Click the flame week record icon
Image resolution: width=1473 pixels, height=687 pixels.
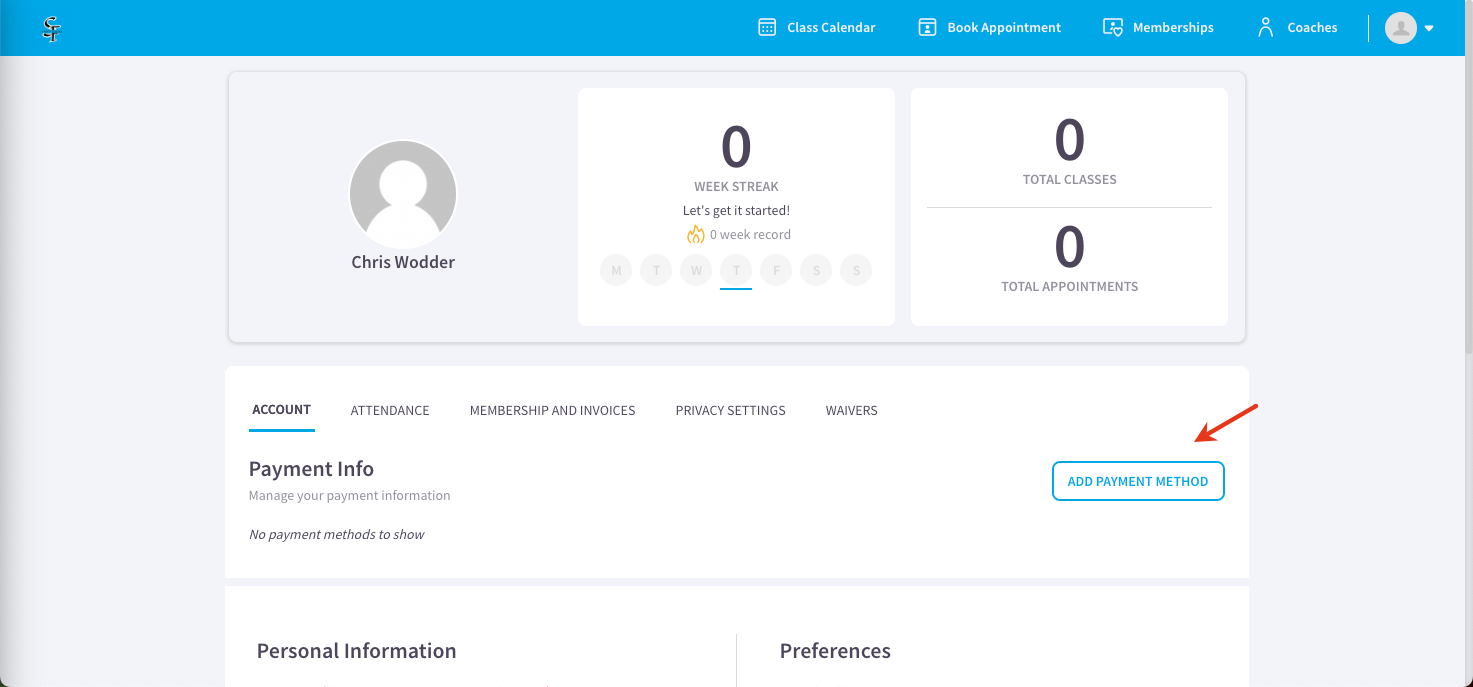(x=695, y=234)
